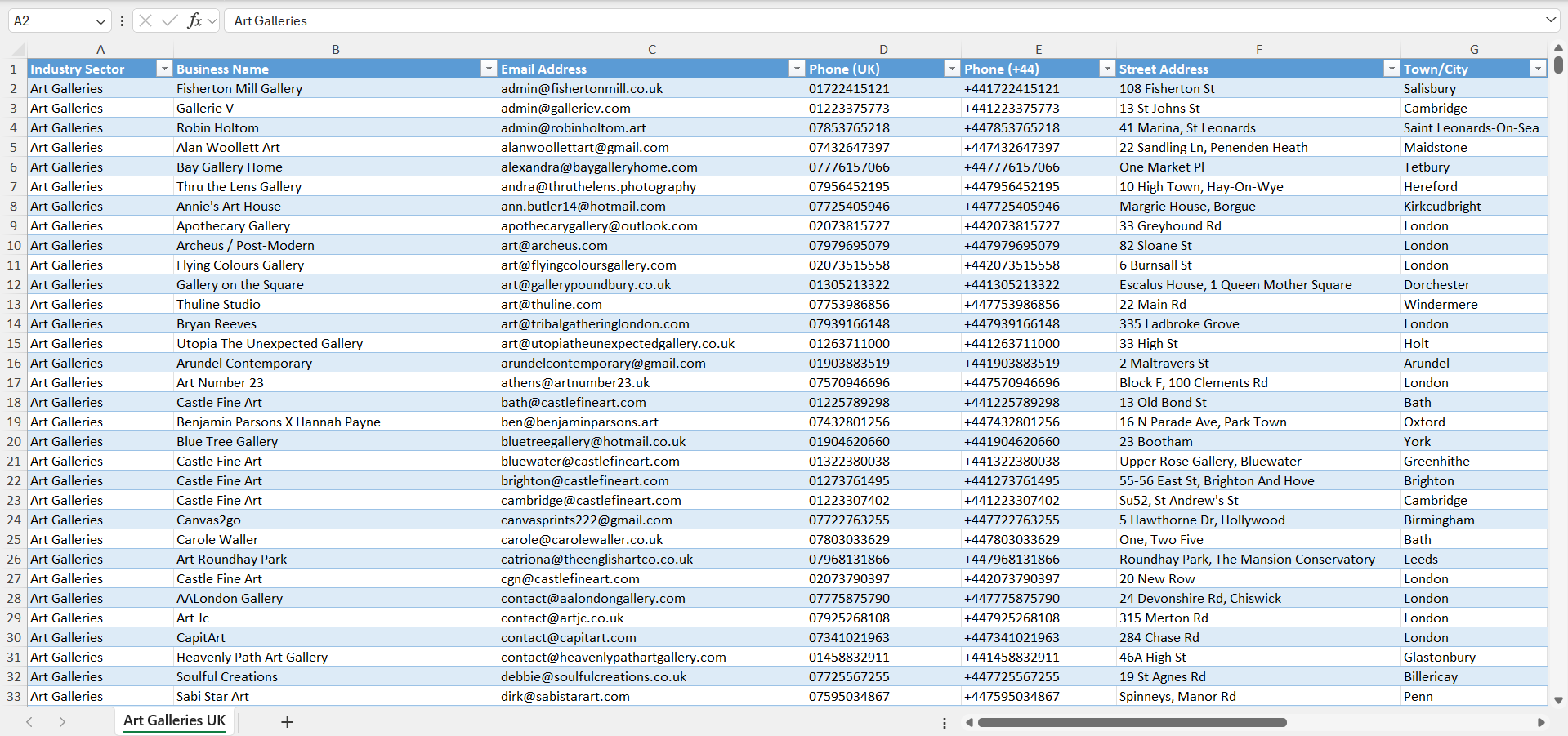Select column C header
This screenshot has width=1568, height=736.
coord(652,49)
